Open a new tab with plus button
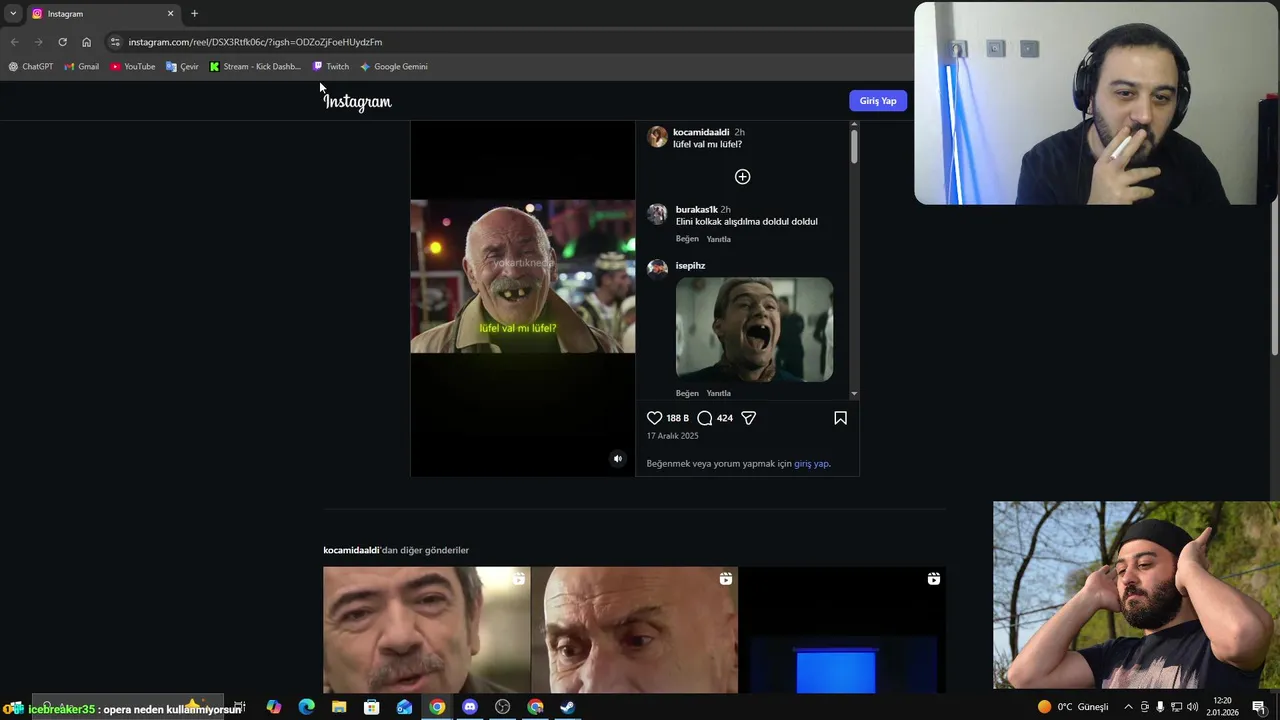 [x=194, y=14]
